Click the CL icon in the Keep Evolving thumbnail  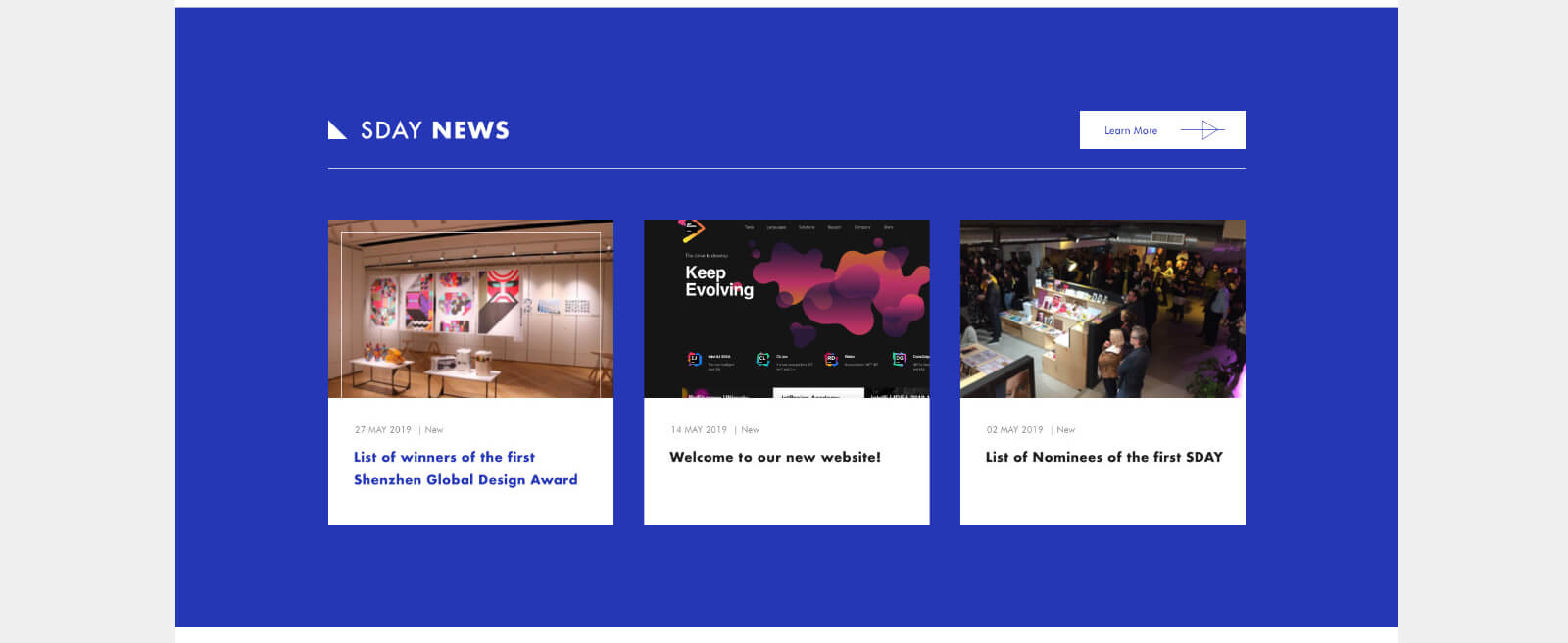[x=762, y=359]
